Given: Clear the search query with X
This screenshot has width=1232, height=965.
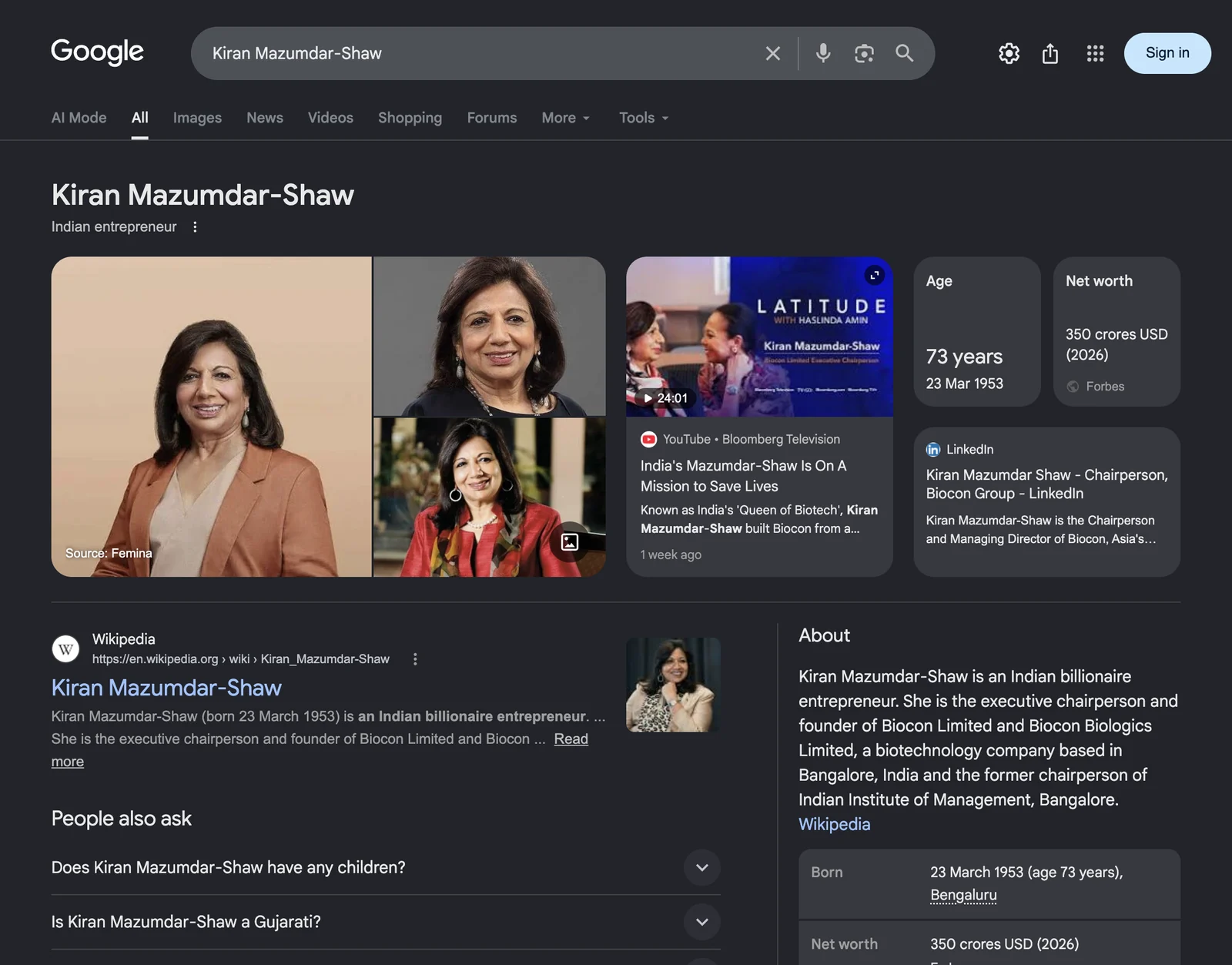Looking at the screenshot, I should 772,53.
